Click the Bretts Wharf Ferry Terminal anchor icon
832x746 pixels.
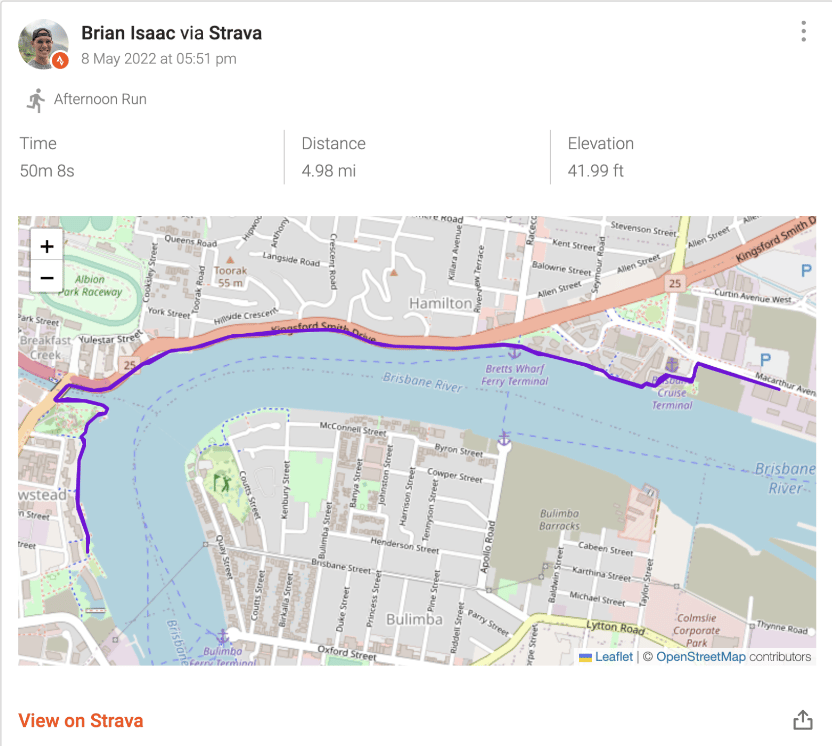[x=514, y=352]
